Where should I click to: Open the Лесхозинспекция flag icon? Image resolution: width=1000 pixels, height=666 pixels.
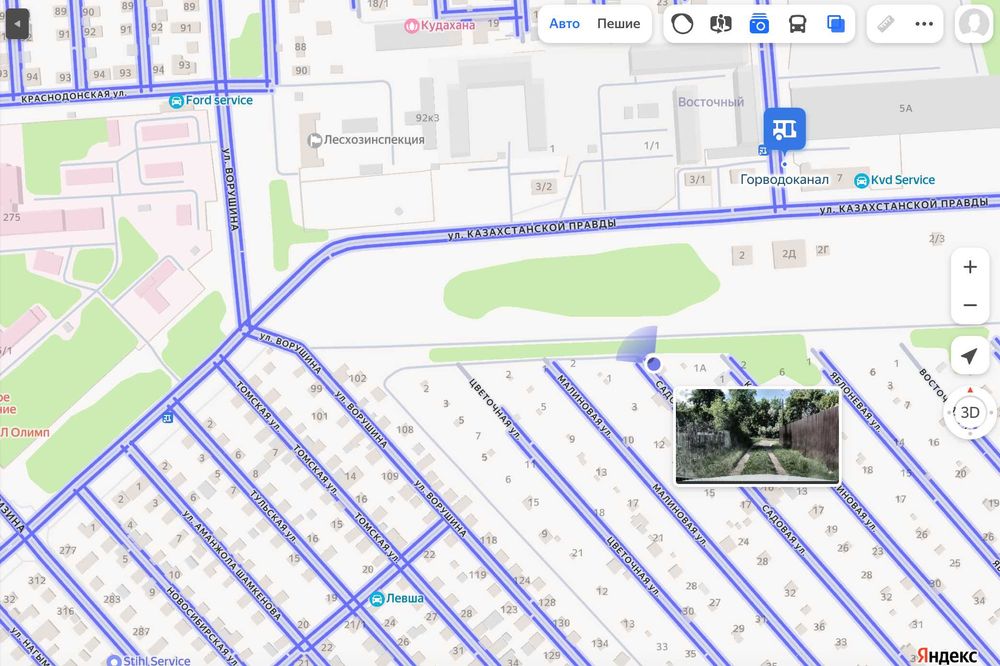tap(314, 140)
